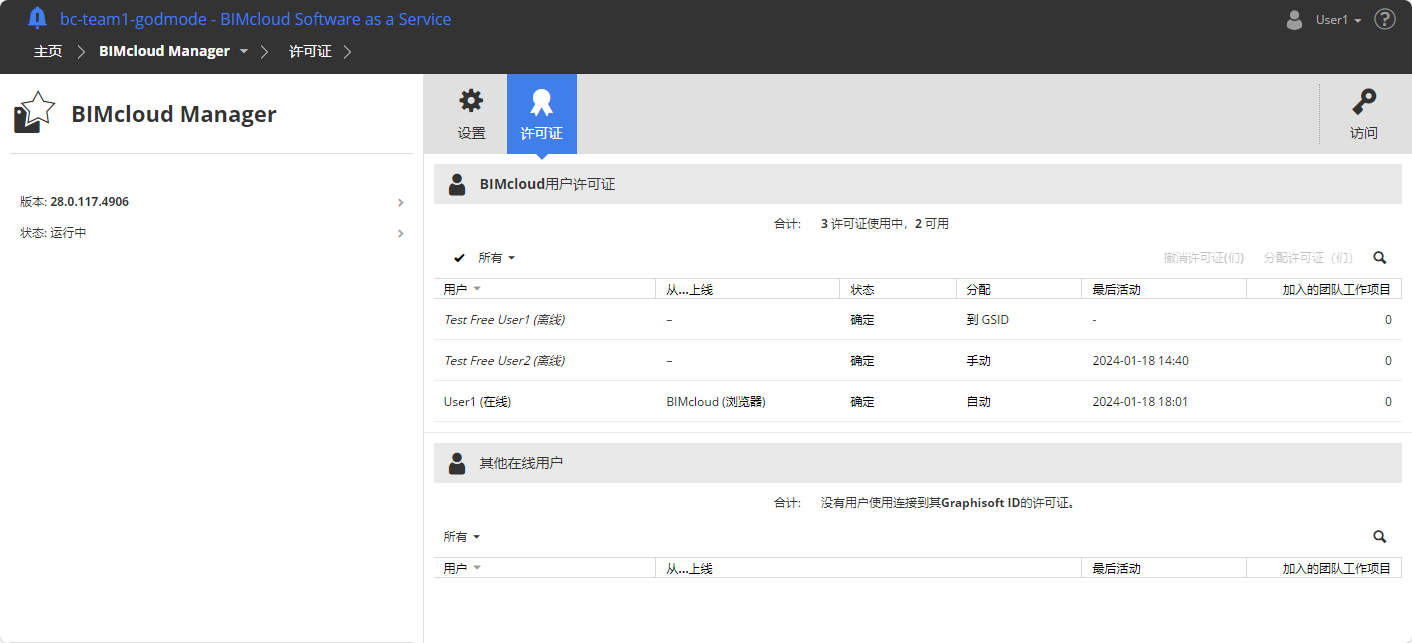The height and width of the screenshot is (643, 1412).
Task: Expand the BIMcloud Manager breadcrumb dropdown arrow
Action: [243, 51]
